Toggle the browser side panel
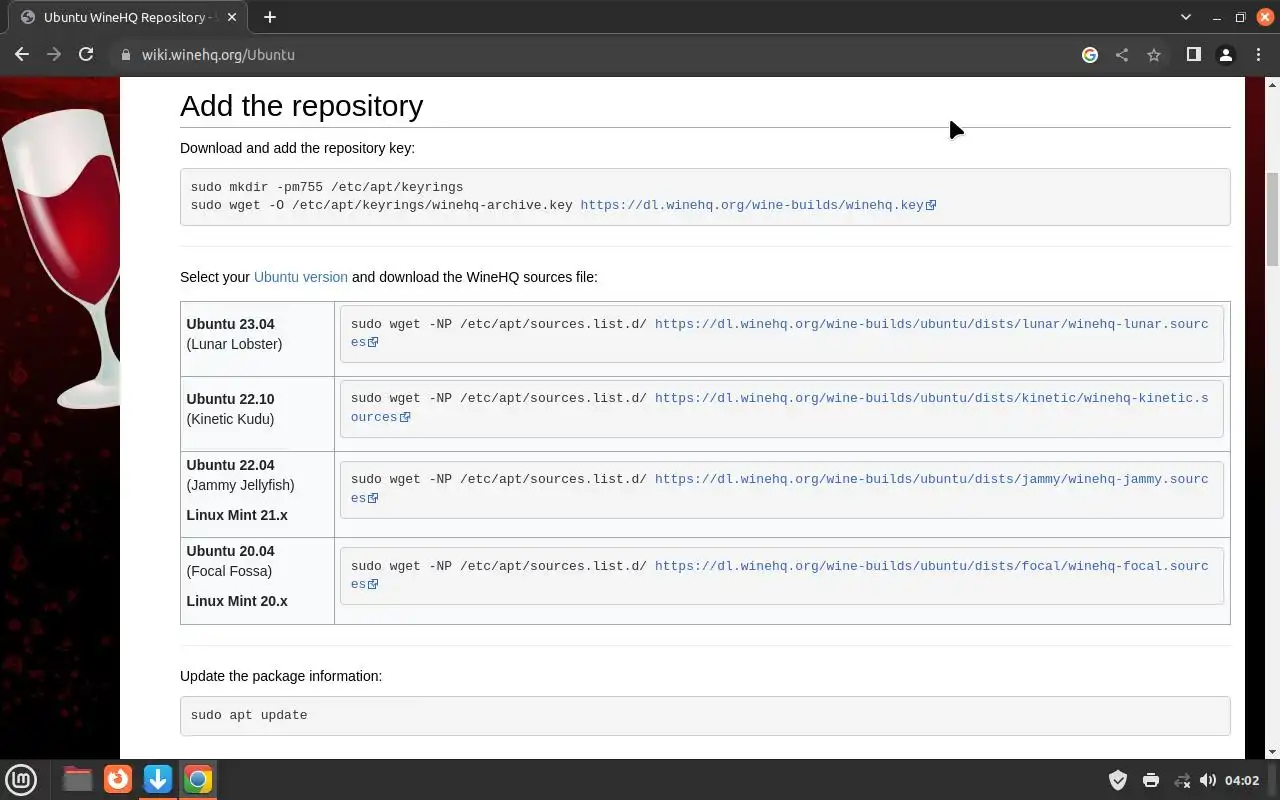The image size is (1280, 800). (1193, 55)
